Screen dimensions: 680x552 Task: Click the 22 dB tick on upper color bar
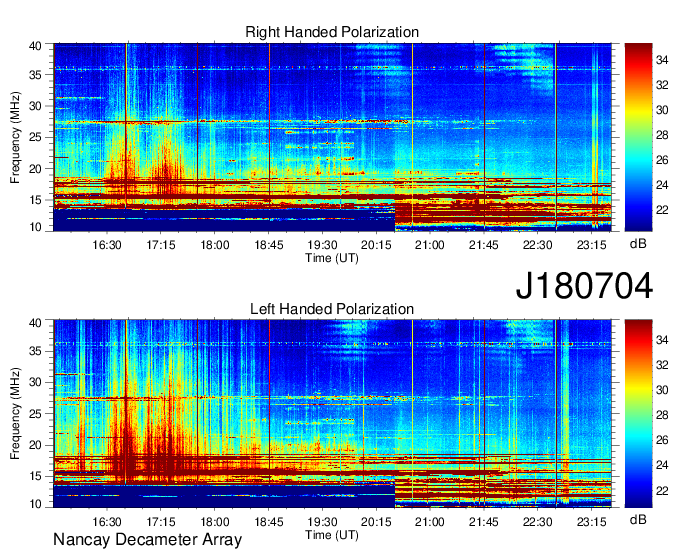[x=662, y=210]
